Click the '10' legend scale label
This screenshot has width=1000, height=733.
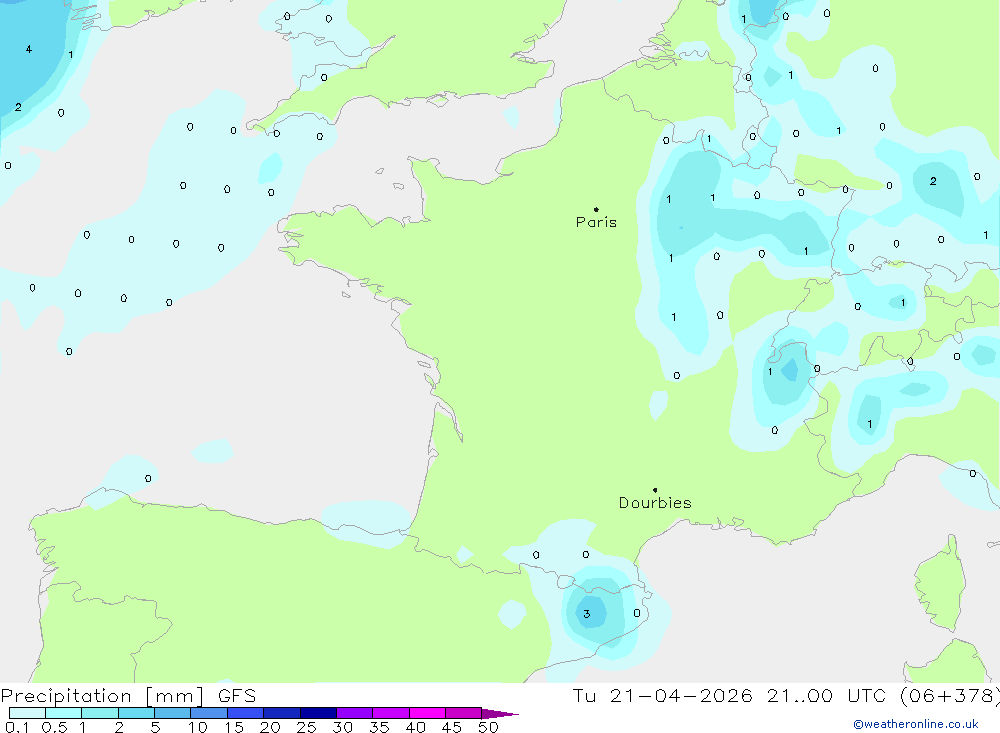click(198, 727)
